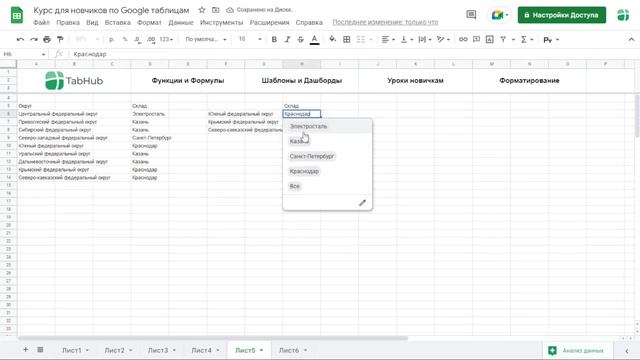
Task: Click the percent format icon
Action: pos(125,40)
